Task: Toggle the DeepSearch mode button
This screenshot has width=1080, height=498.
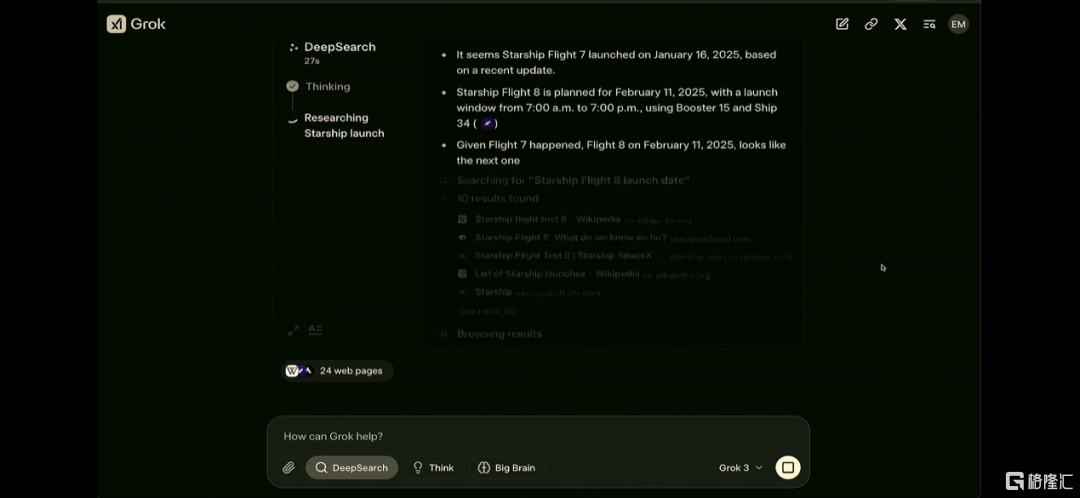Action: pyautogui.click(x=351, y=468)
